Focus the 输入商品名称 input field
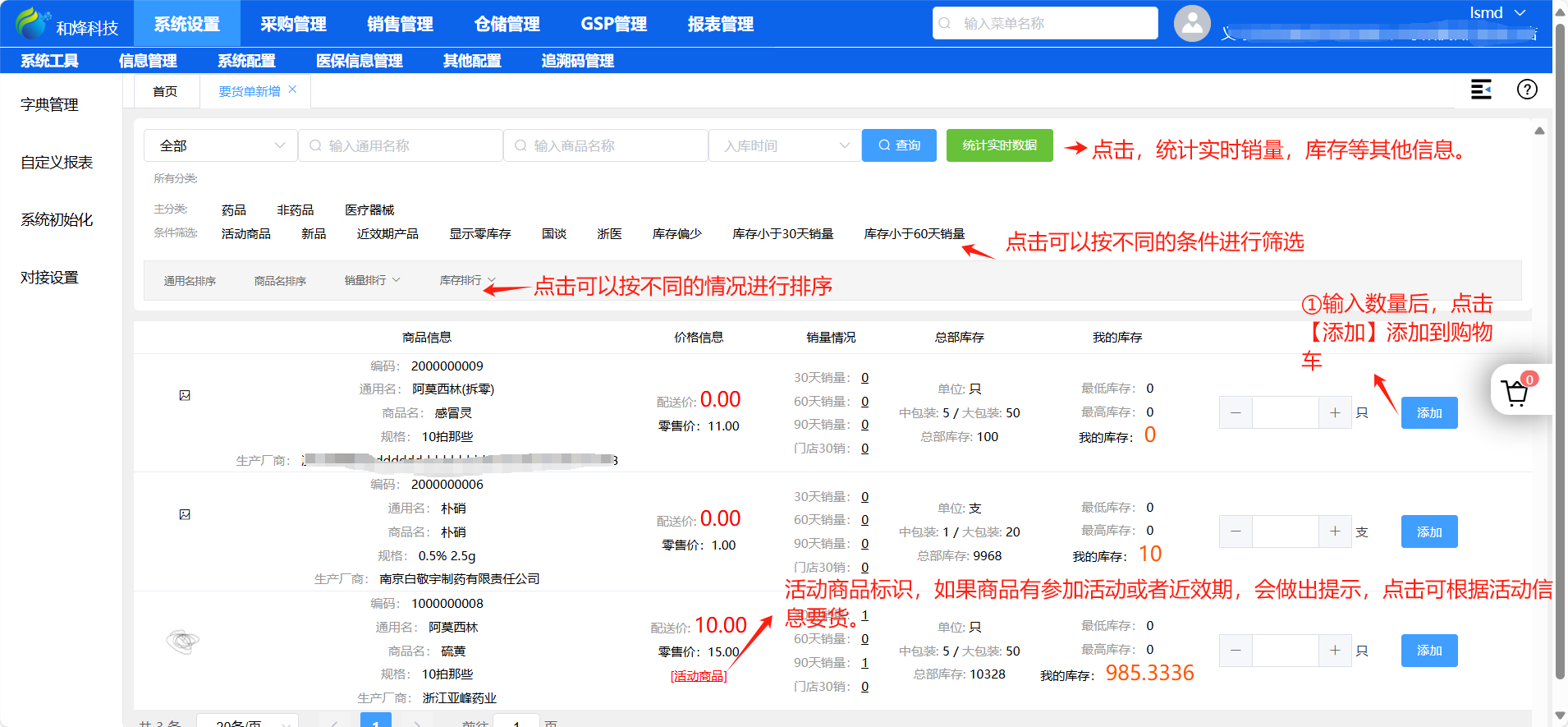 [606, 145]
